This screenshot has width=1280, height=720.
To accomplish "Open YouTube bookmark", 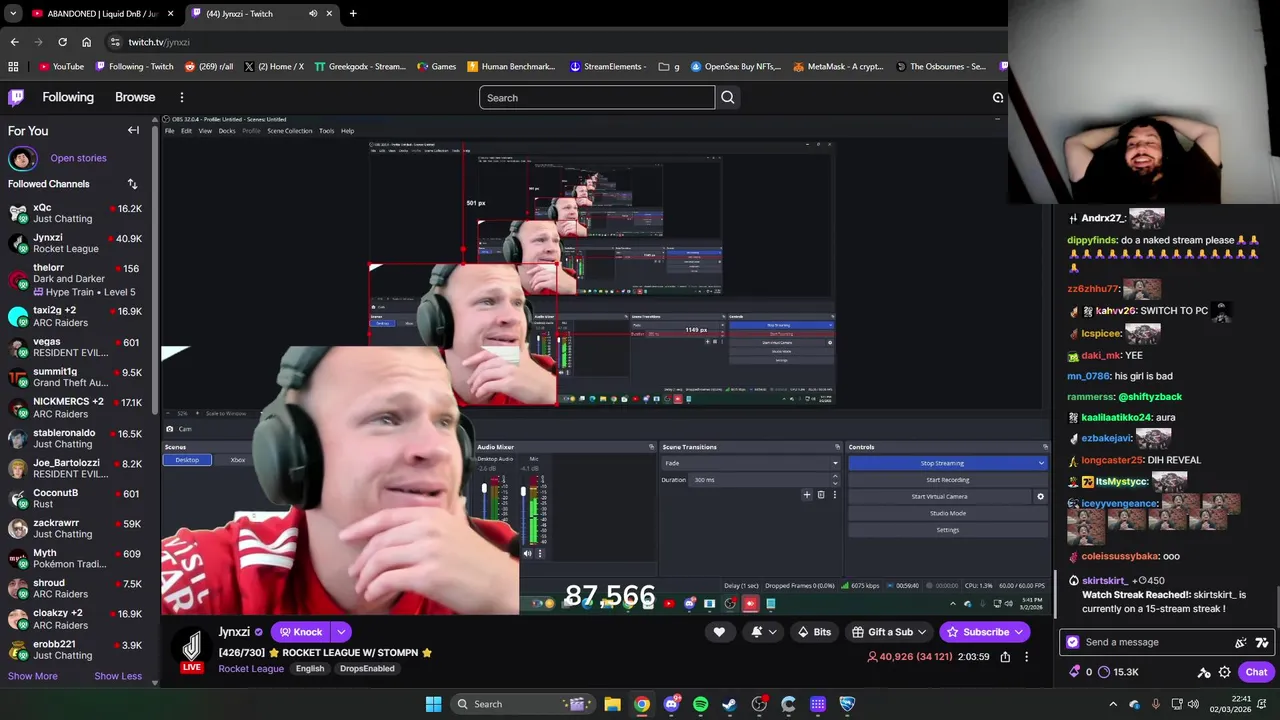I will pyautogui.click(x=61, y=67).
